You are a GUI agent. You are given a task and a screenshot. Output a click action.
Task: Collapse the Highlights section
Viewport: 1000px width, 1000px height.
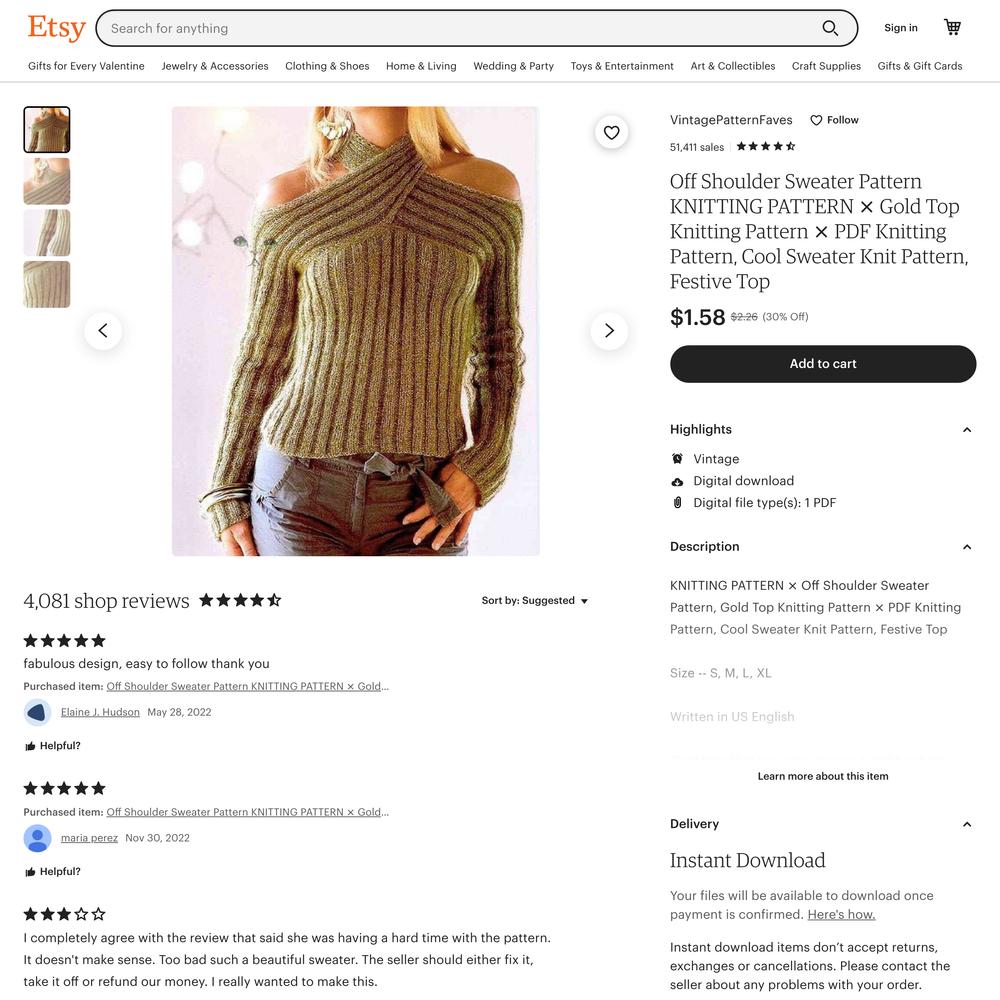click(967, 430)
